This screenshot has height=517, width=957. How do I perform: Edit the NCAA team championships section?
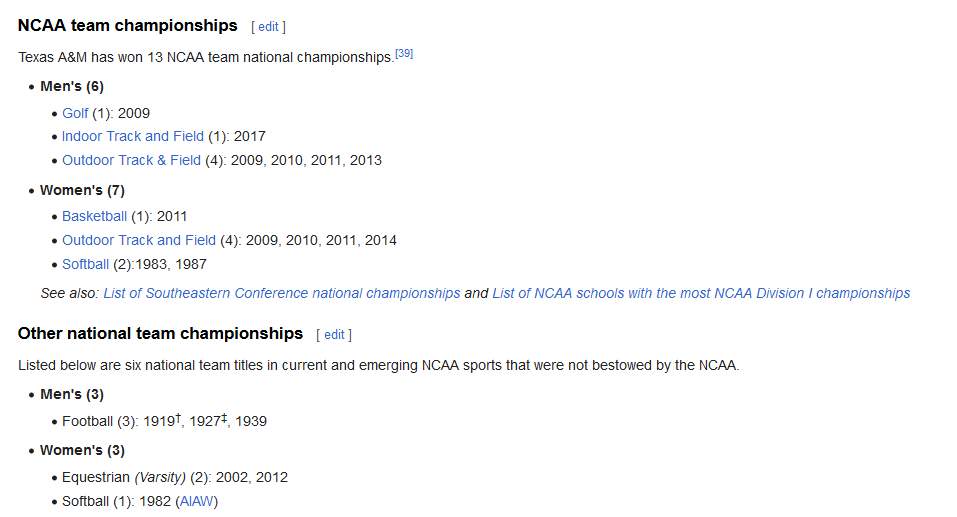point(268,27)
